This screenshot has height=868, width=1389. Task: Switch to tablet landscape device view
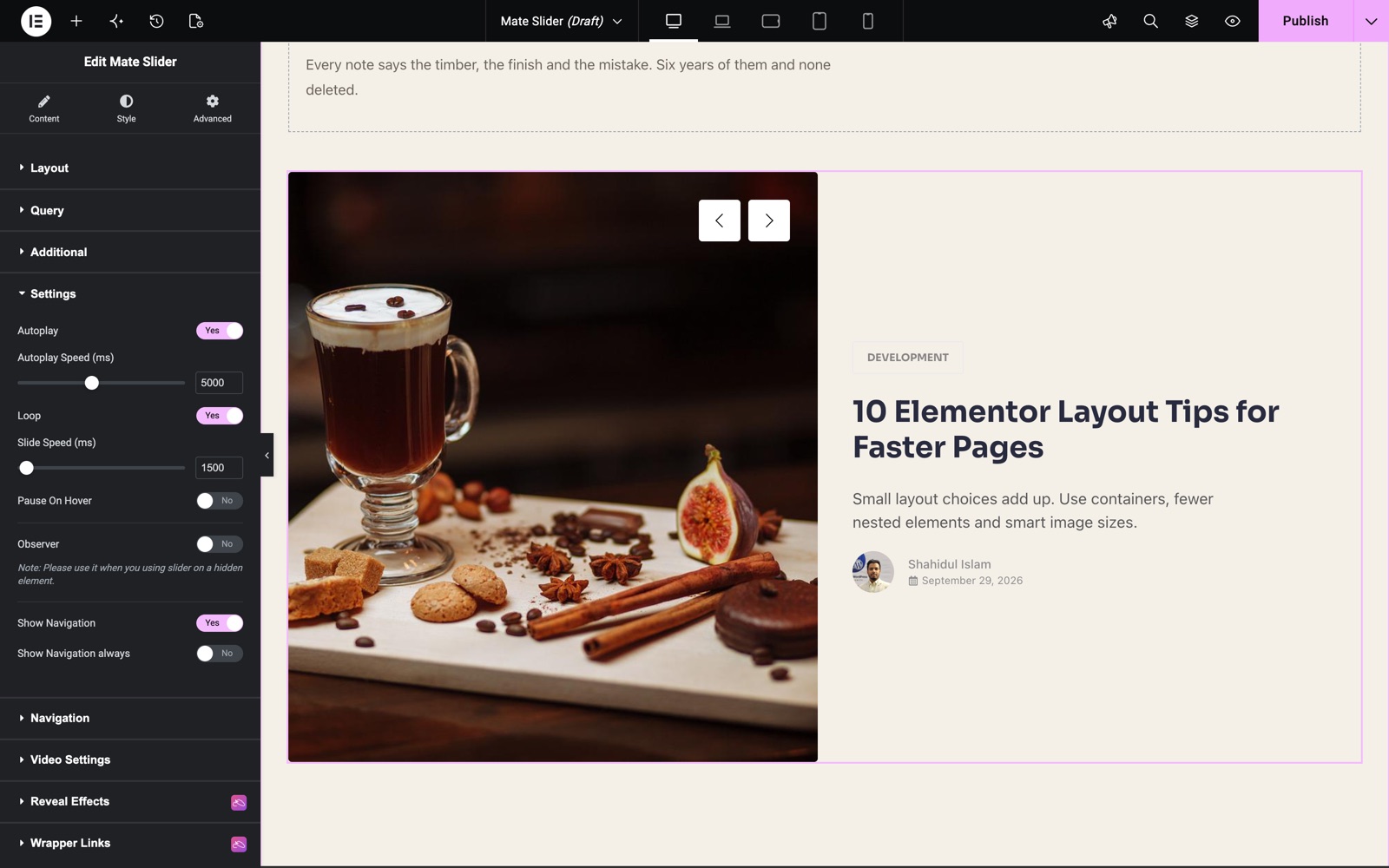pos(771,21)
